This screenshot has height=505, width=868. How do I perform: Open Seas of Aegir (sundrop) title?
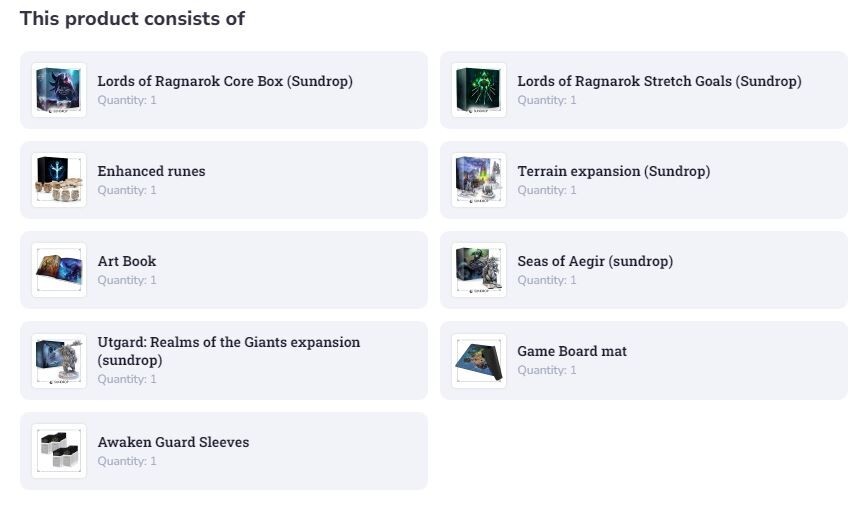click(595, 261)
